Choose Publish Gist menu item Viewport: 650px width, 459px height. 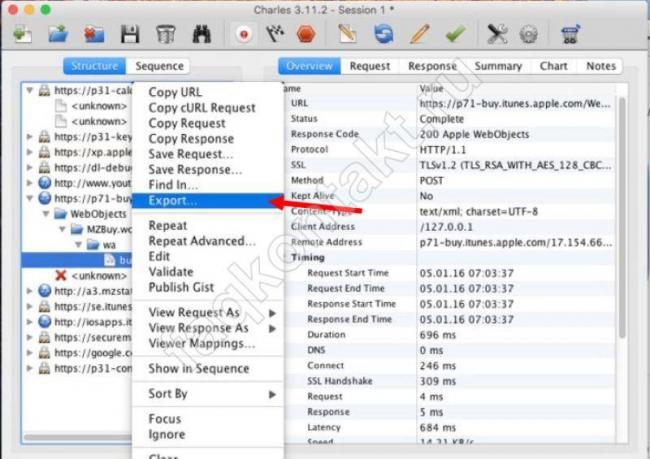(x=208, y=287)
